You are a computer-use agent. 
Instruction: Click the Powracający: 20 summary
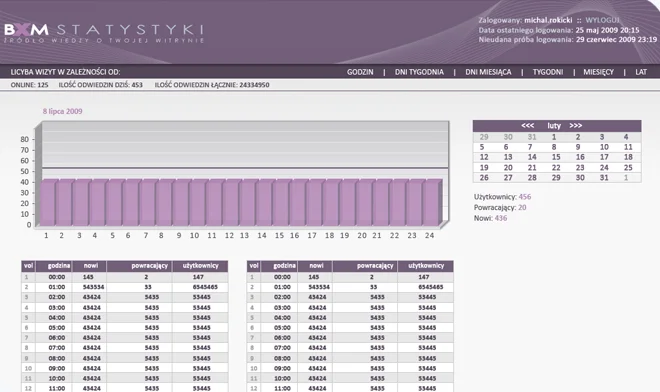pyautogui.click(x=500, y=208)
